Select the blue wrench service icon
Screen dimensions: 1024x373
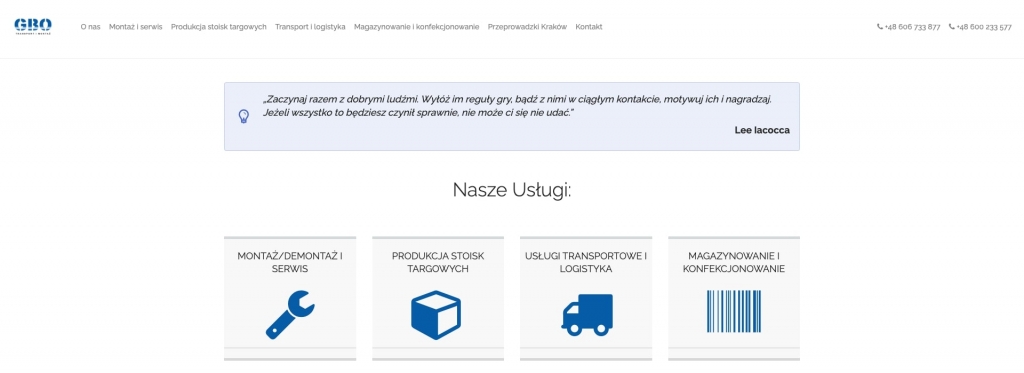[290, 314]
